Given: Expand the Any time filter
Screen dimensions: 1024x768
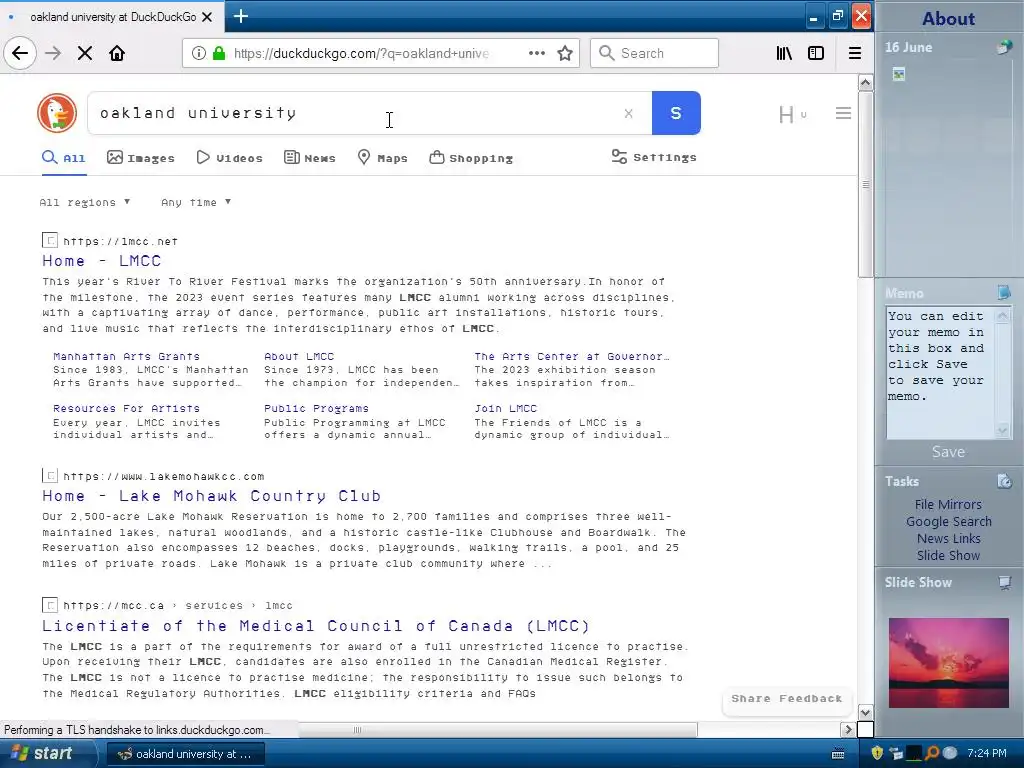Looking at the screenshot, I should [x=196, y=202].
